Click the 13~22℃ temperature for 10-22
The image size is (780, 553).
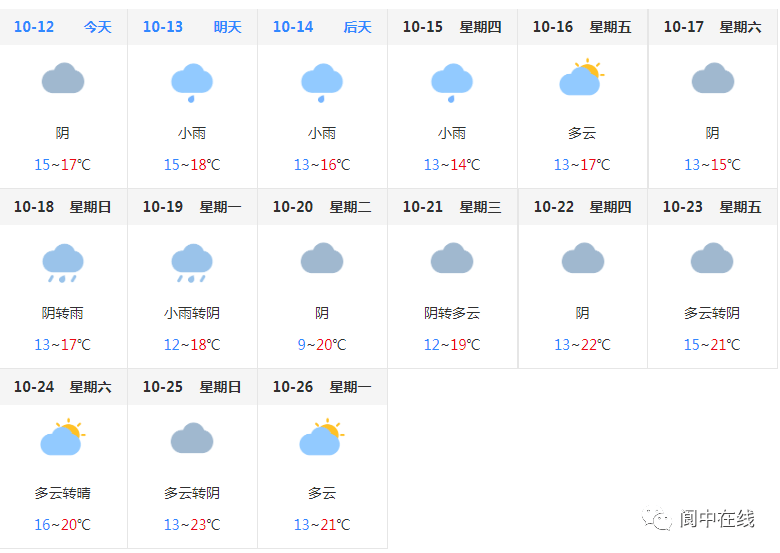point(582,345)
